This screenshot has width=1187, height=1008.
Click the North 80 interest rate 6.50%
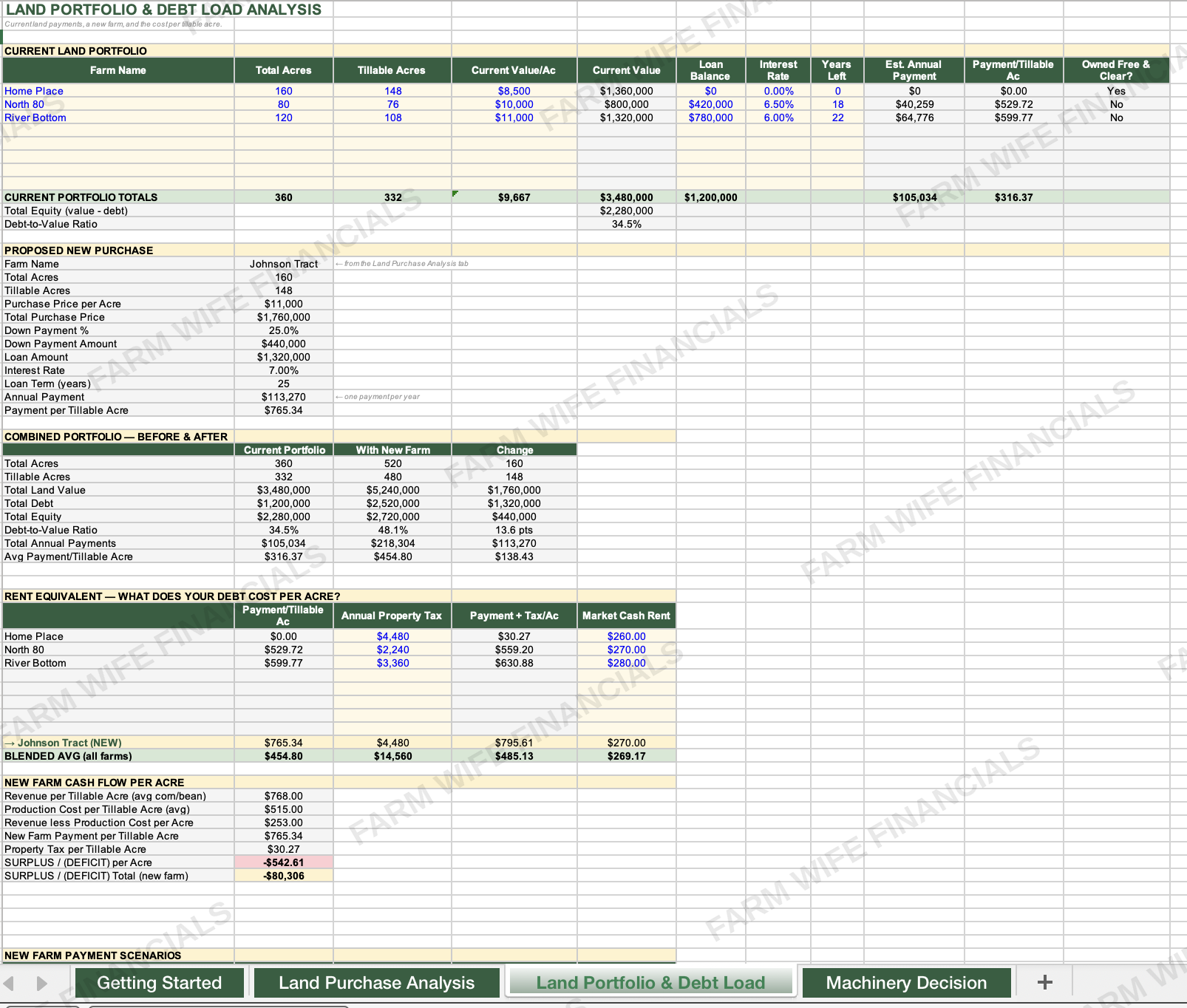click(x=778, y=104)
